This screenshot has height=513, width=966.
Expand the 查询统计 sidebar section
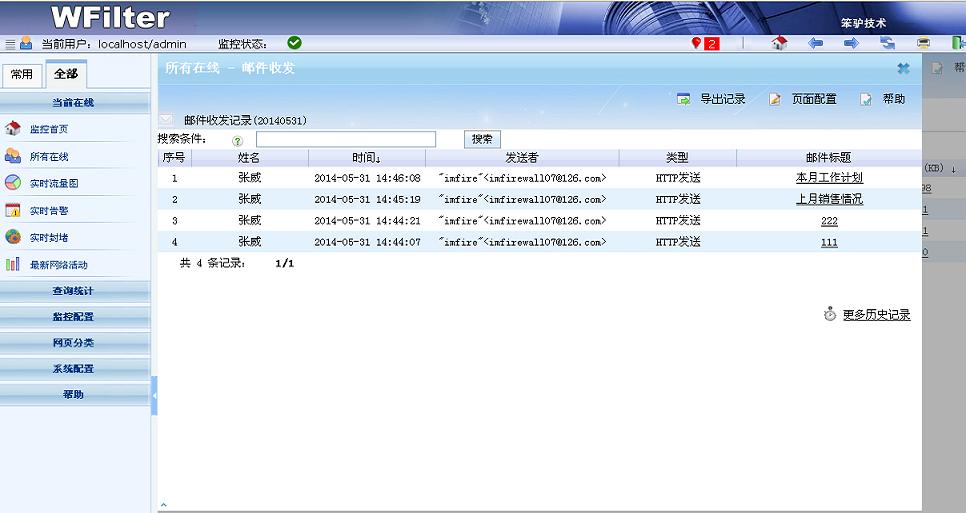(x=73, y=291)
